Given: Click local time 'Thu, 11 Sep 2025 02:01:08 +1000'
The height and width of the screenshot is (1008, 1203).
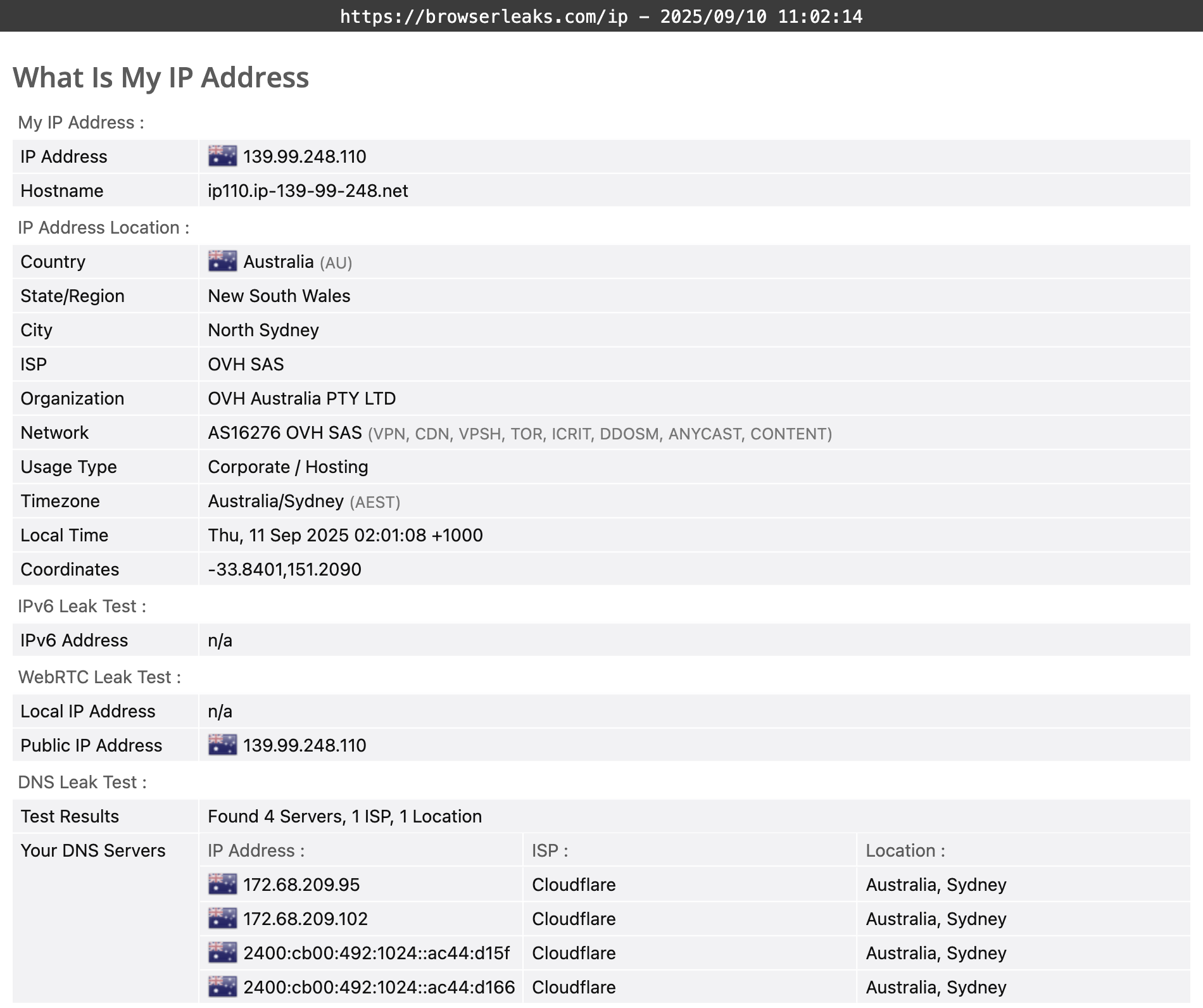Looking at the screenshot, I should pyautogui.click(x=346, y=535).
